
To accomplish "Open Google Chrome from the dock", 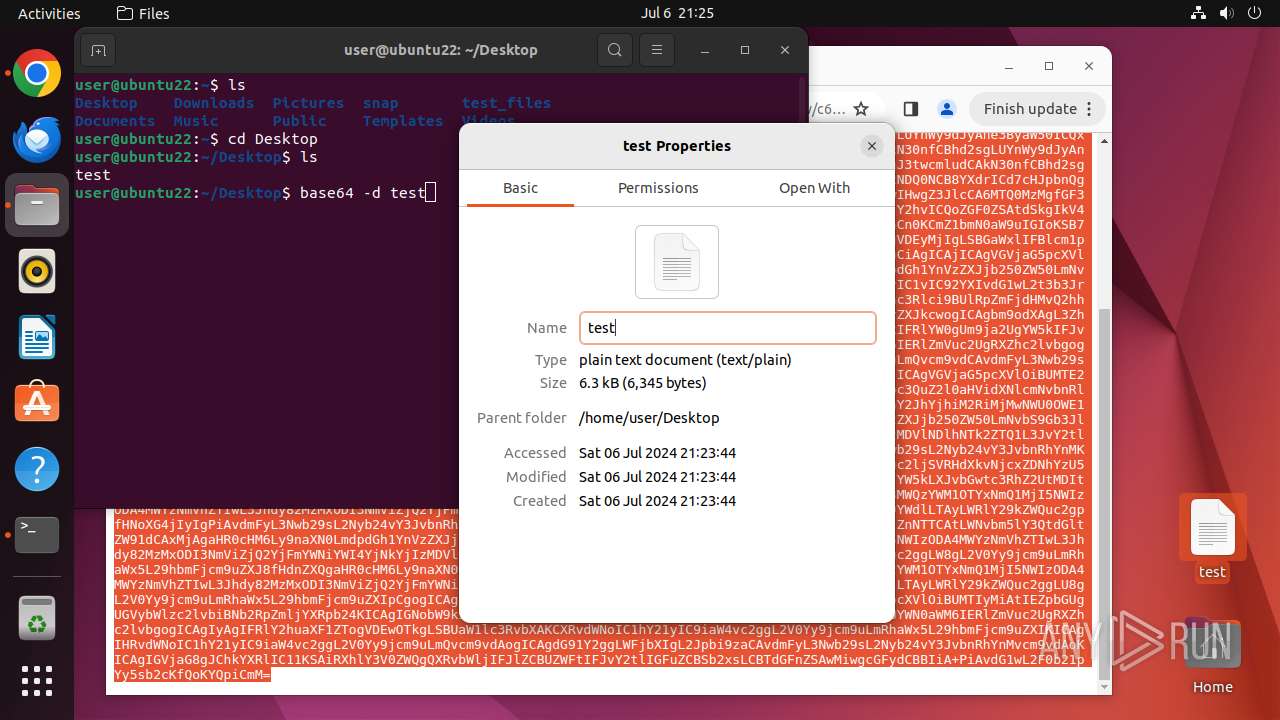I will pos(37,73).
